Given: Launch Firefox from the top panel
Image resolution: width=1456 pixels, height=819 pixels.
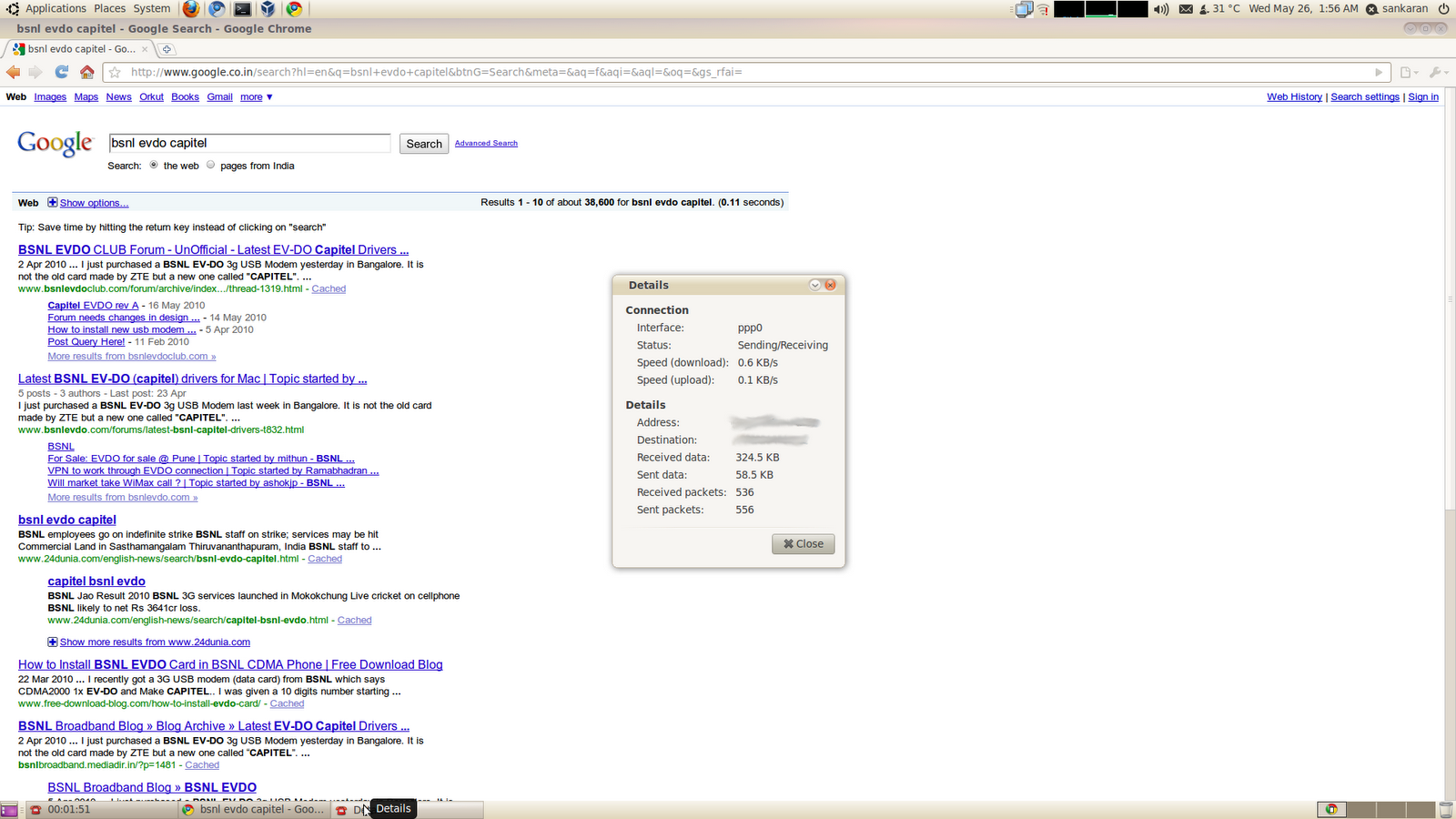Looking at the screenshot, I should click(x=191, y=9).
